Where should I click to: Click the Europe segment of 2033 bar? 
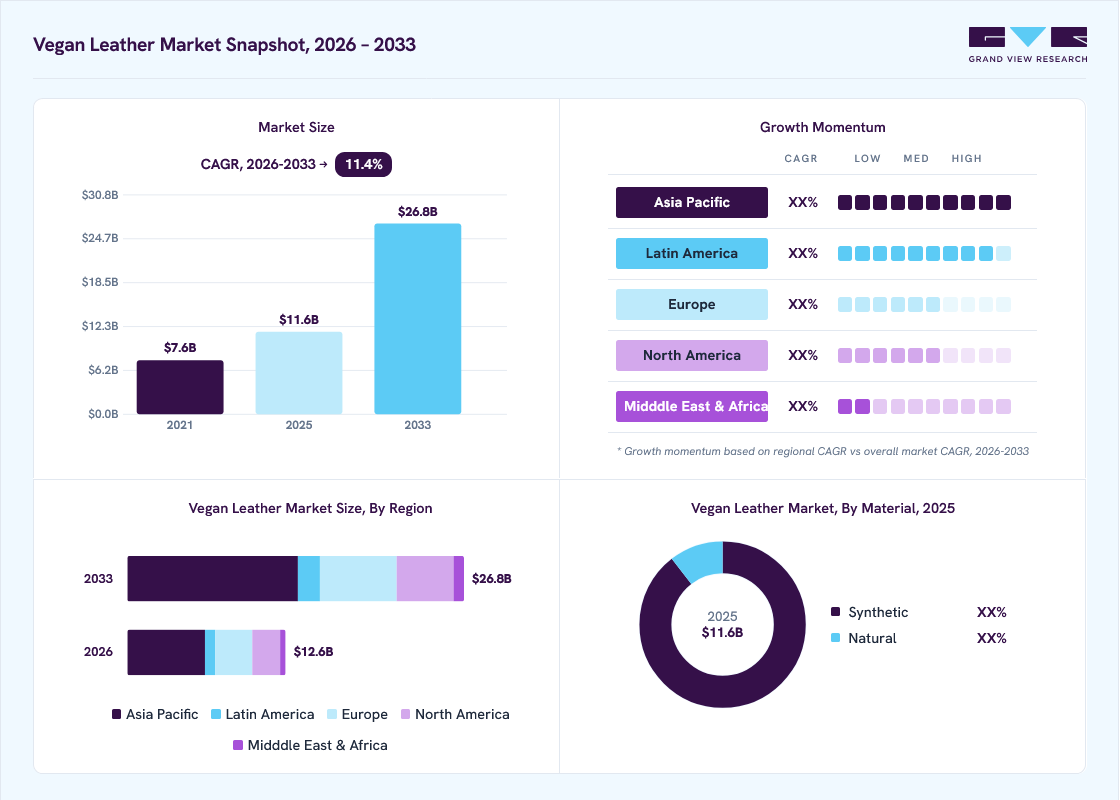coord(359,579)
